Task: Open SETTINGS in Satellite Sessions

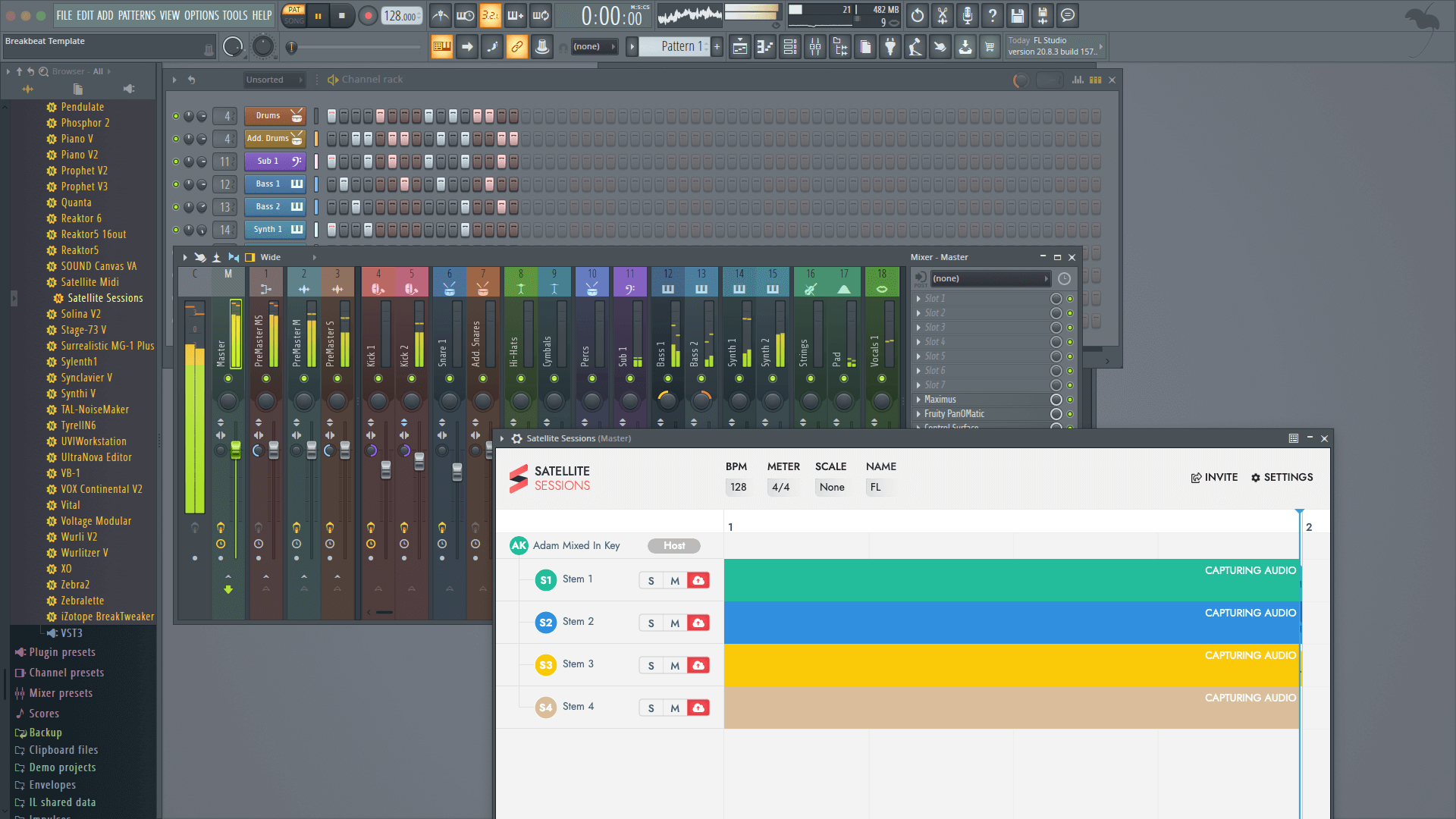Action: pyautogui.click(x=1282, y=477)
